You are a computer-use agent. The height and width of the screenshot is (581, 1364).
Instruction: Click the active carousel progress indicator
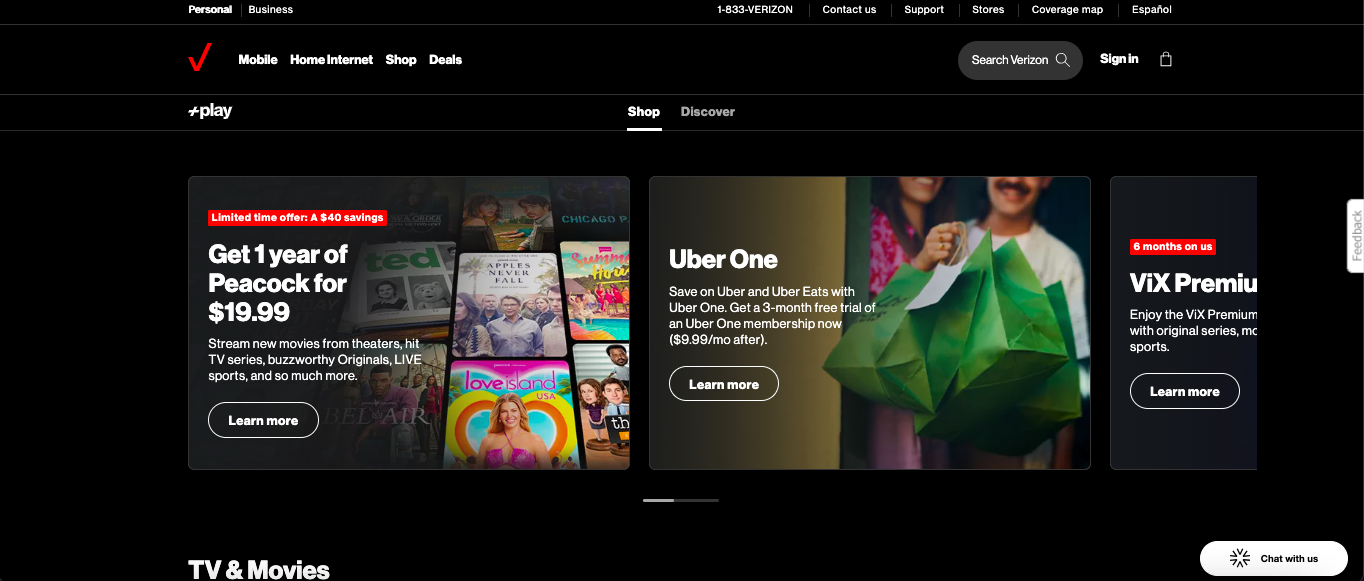pos(658,500)
